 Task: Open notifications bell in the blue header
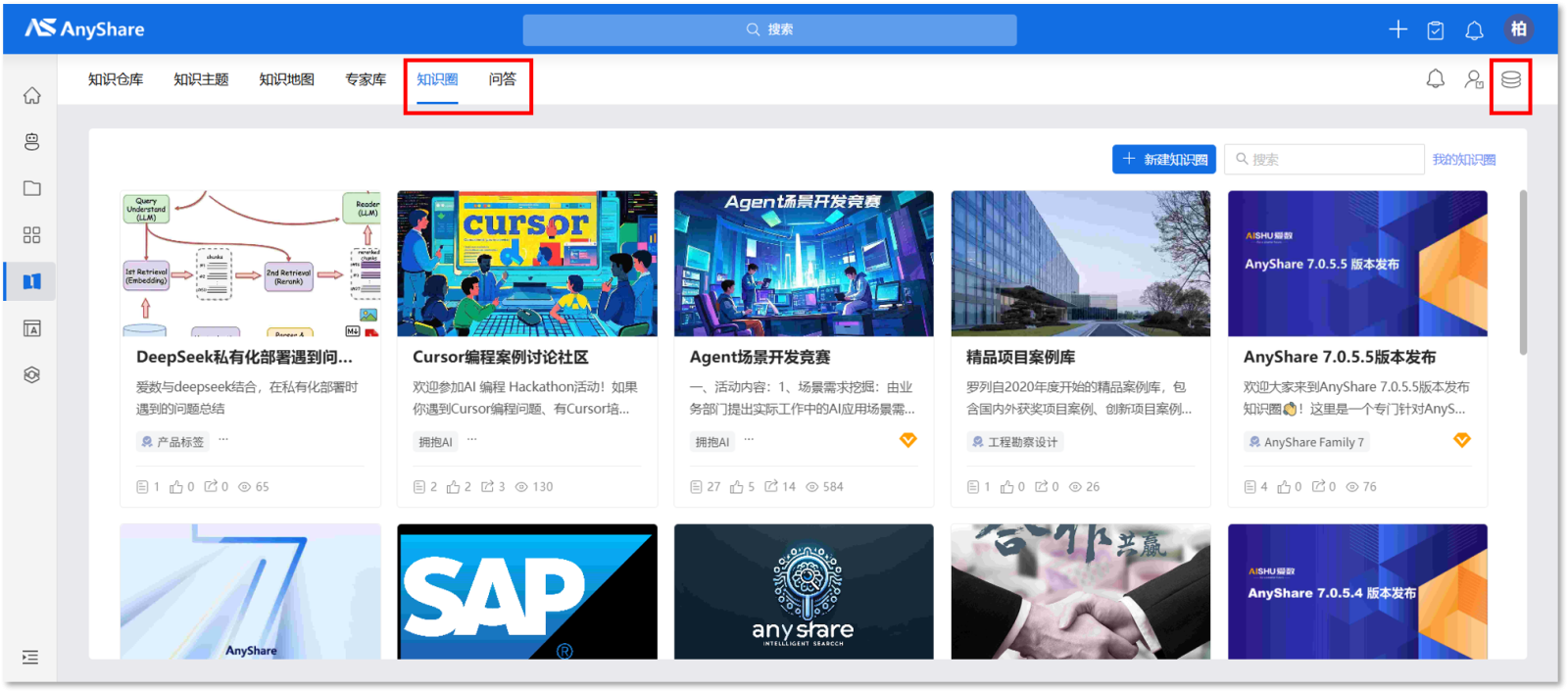1474,30
